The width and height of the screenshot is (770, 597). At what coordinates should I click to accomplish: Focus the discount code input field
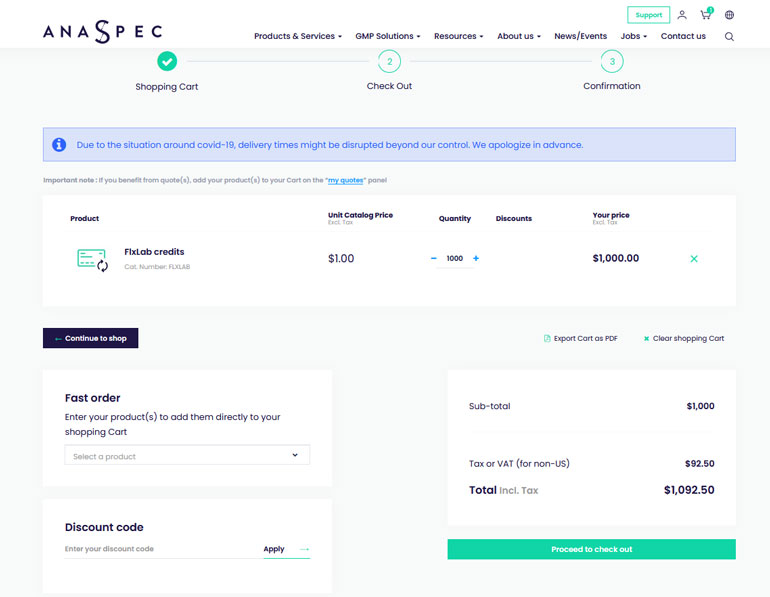162,549
